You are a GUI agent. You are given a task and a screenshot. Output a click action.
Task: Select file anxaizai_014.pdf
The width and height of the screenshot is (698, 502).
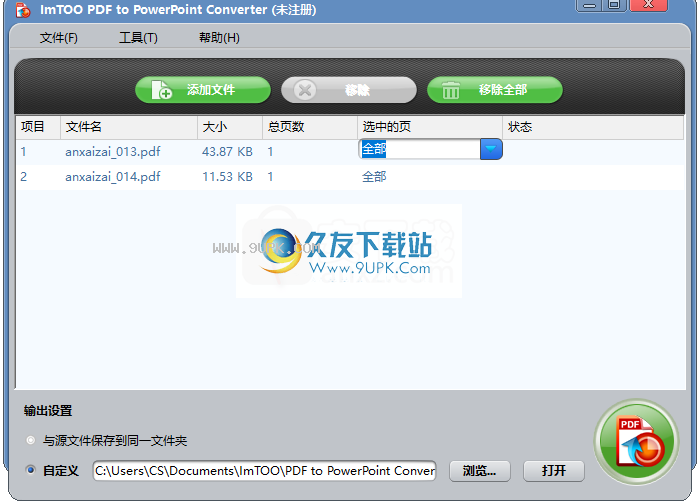113,177
